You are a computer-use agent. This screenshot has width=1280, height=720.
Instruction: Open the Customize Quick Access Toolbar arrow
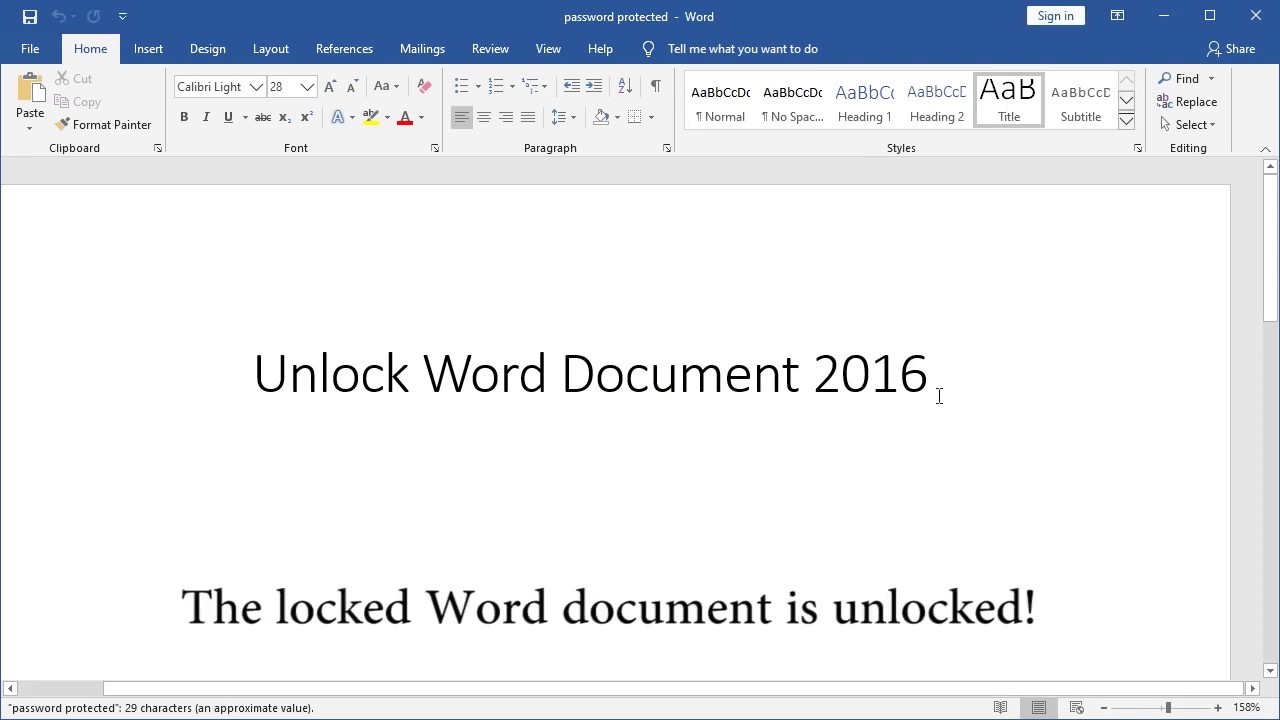[122, 16]
